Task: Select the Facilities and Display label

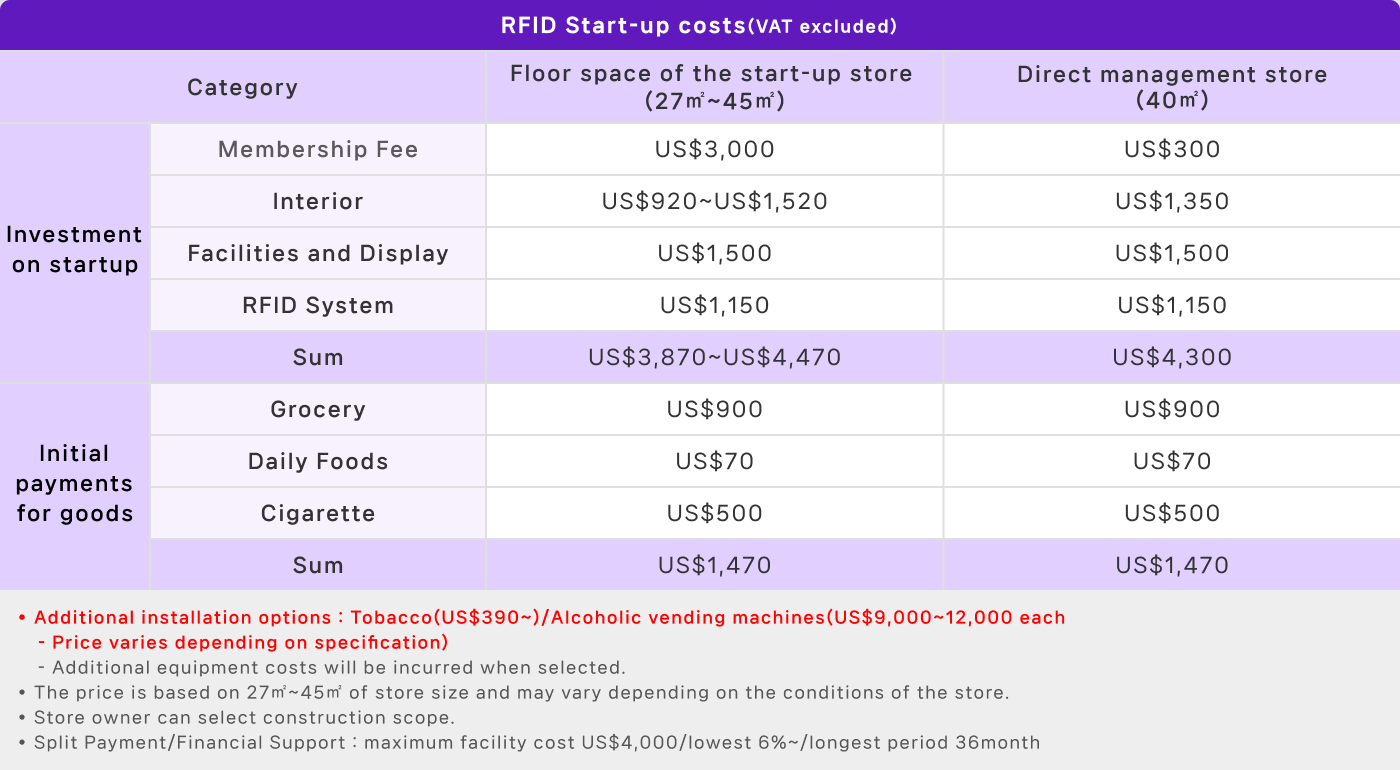Action: [318, 253]
